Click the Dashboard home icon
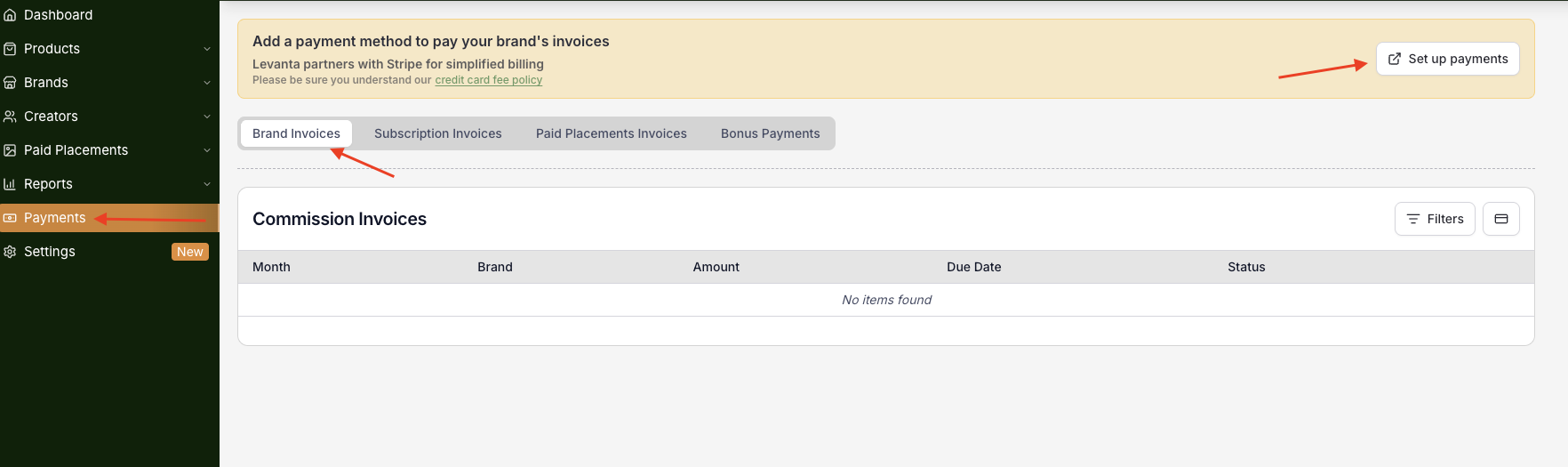The width and height of the screenshot is (1568, 467). (10, 15)
